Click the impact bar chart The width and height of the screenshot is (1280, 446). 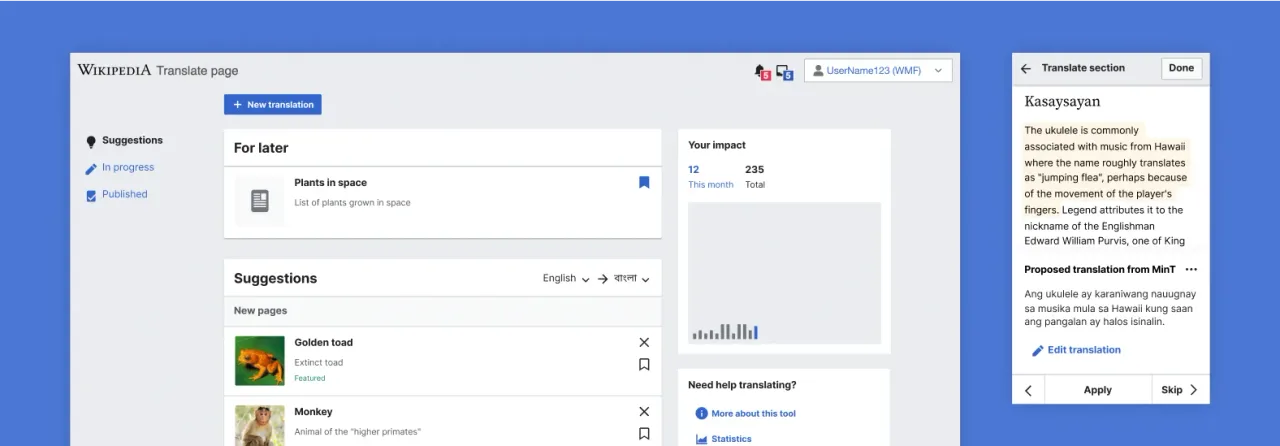(784, 274)
